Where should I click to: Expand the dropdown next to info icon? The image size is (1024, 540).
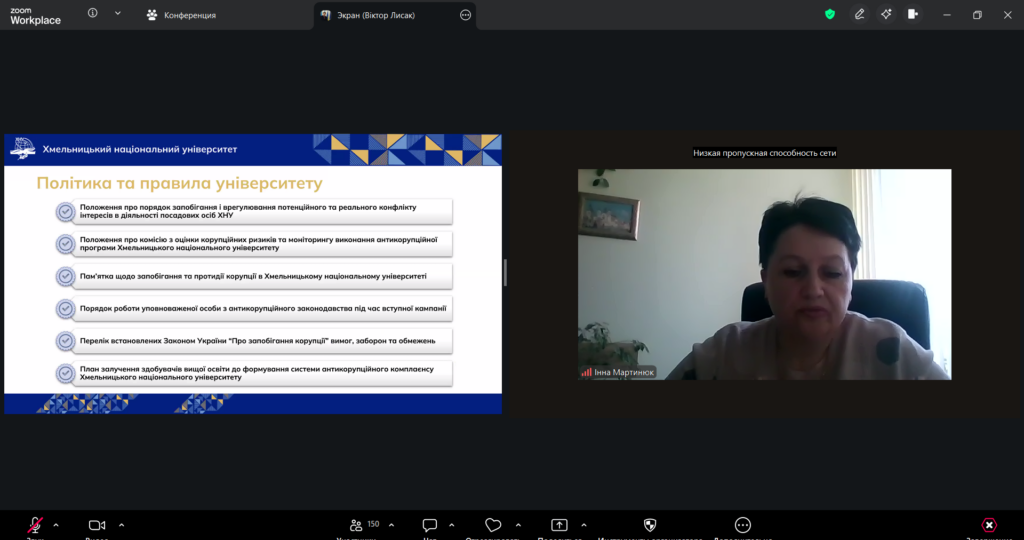point(118,14)
